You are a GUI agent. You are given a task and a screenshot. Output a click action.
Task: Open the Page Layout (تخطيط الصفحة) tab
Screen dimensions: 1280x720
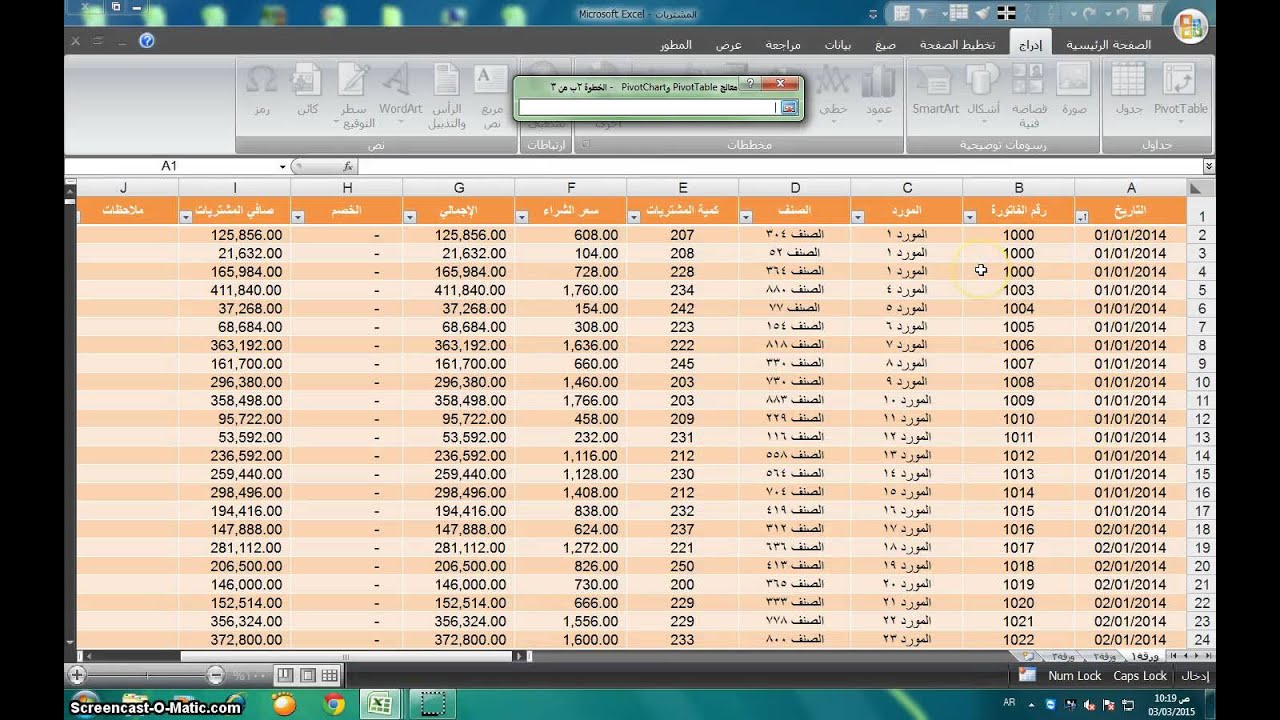[x=957, y=45]
